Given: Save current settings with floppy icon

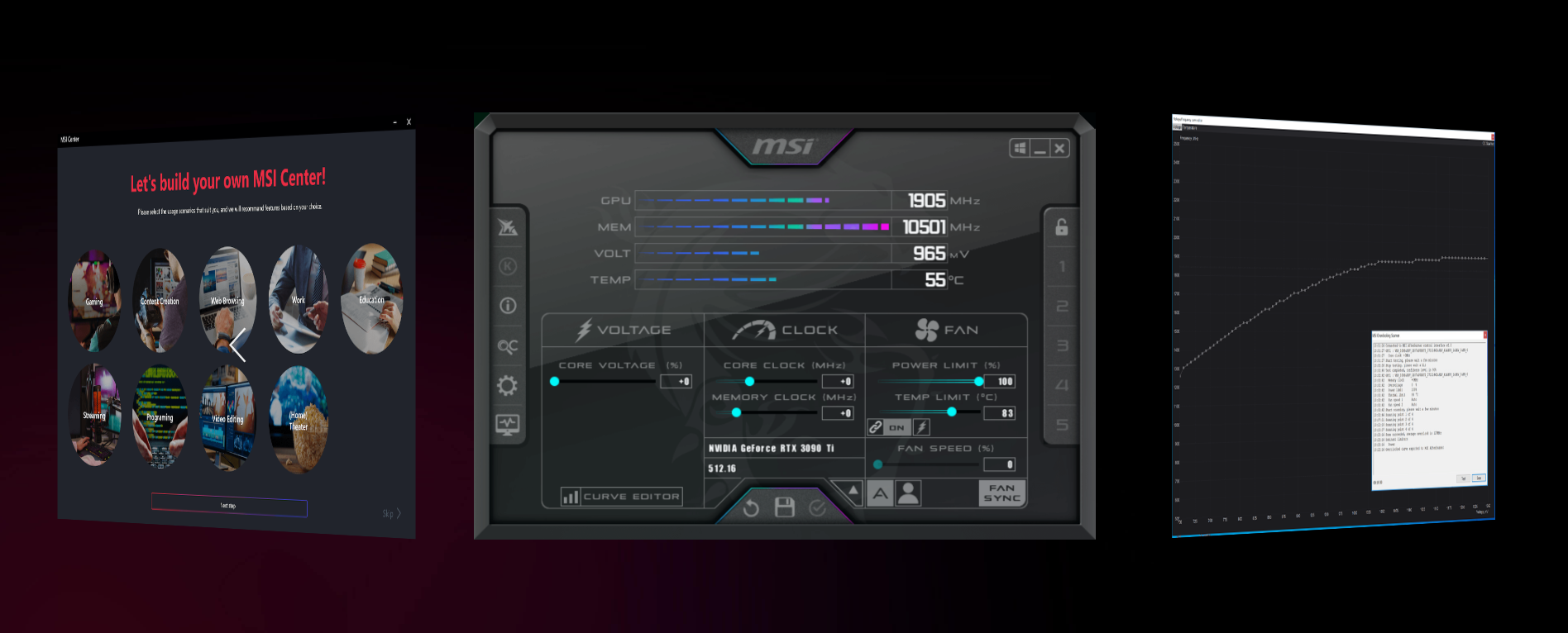Looking at the screenshot, I should click(x=785, y=507).
